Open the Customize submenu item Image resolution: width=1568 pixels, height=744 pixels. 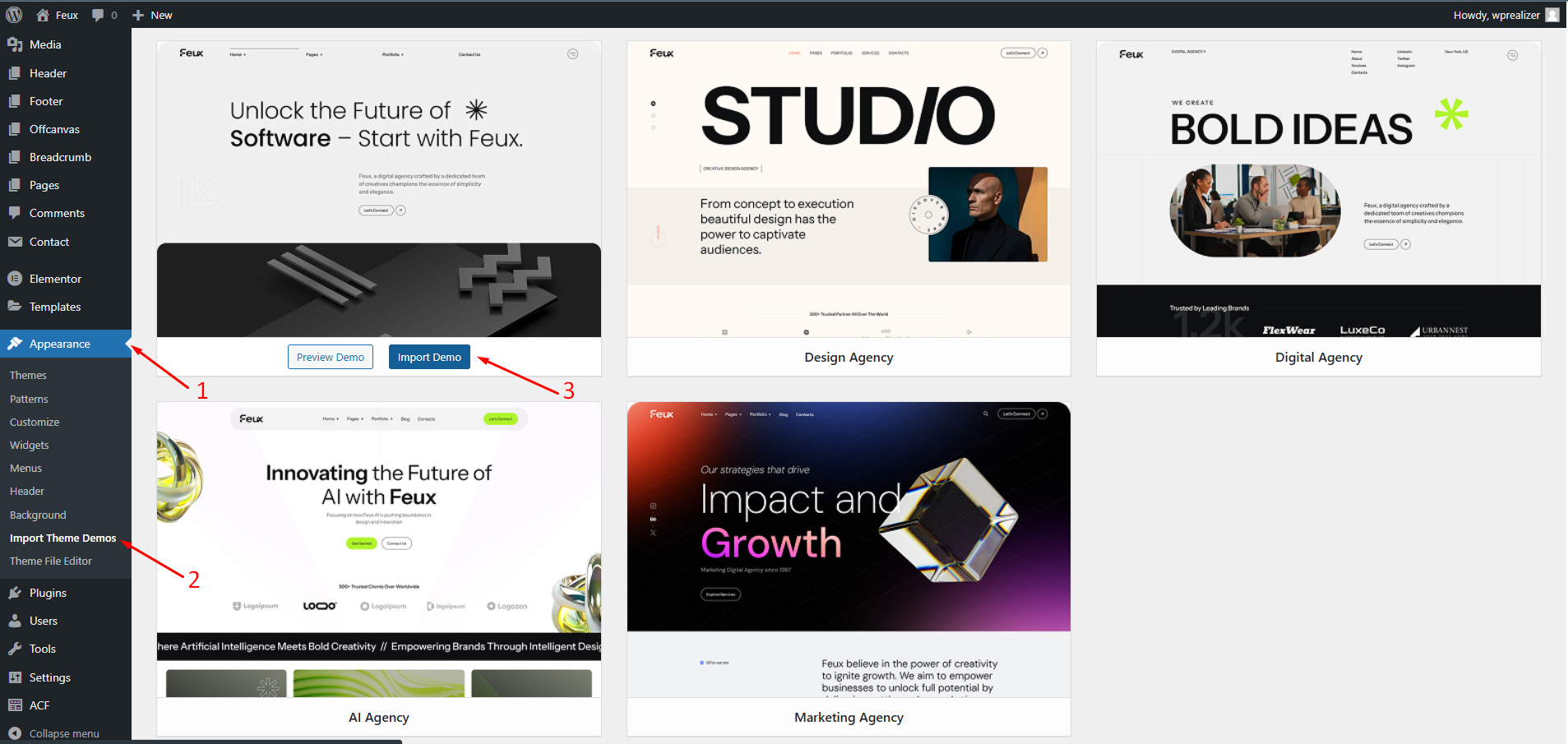pos(35,422)
